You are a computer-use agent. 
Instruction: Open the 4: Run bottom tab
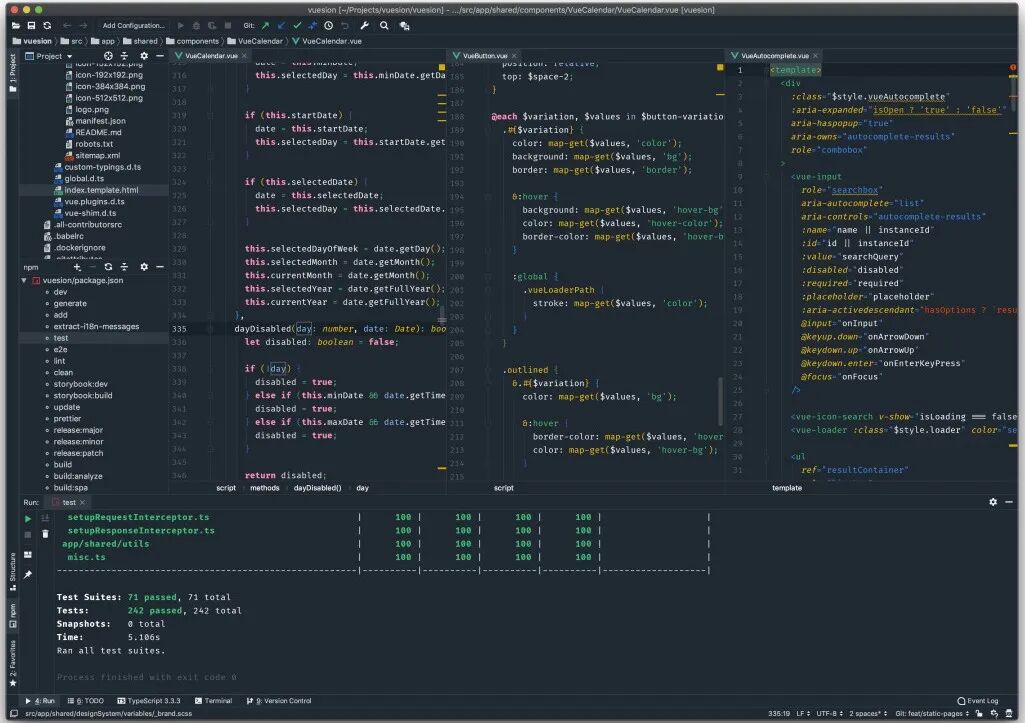pyautogui.click(x=40, y=701)
